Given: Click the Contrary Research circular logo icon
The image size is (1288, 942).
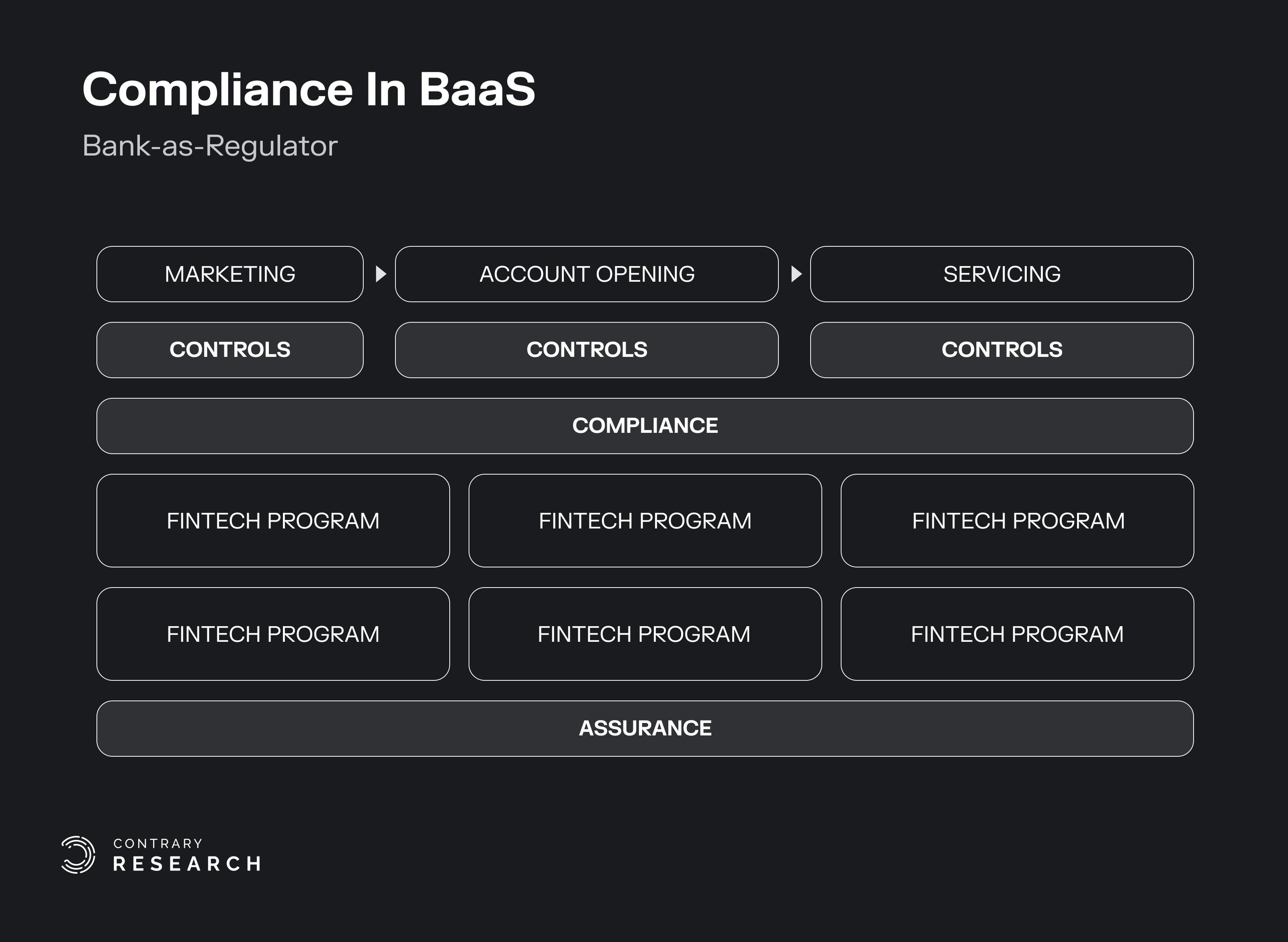Looking at the screenshot, I should click(78, 855).
